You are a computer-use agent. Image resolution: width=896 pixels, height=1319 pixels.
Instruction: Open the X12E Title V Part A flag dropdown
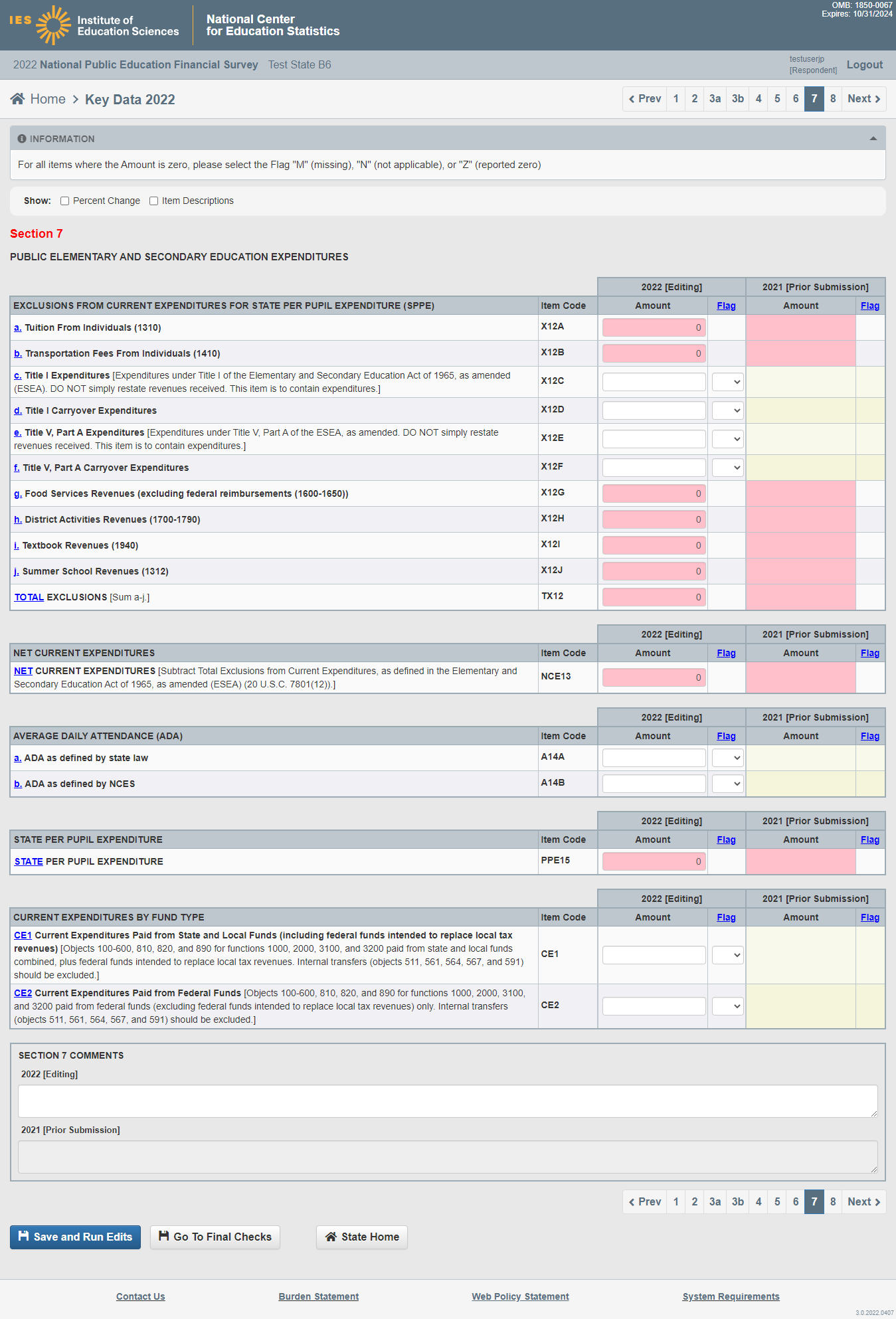click(727, 439)
